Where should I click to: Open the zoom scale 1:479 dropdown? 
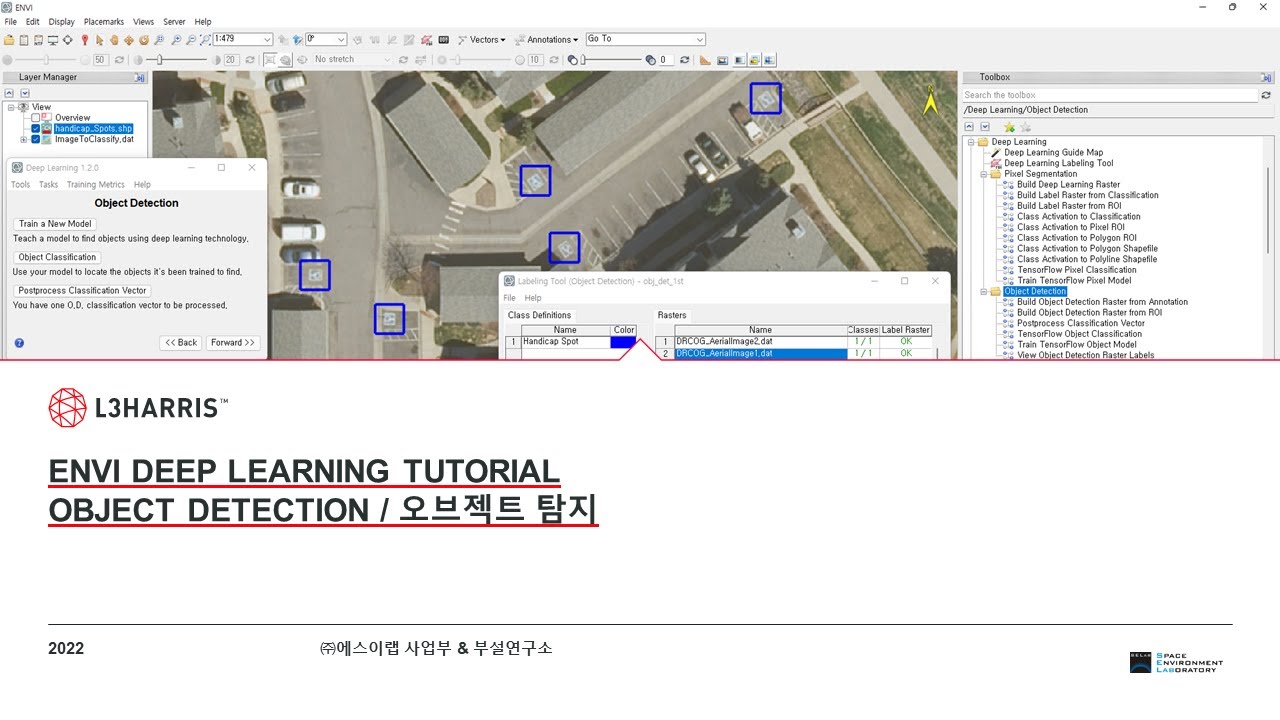tap(267, 40)
